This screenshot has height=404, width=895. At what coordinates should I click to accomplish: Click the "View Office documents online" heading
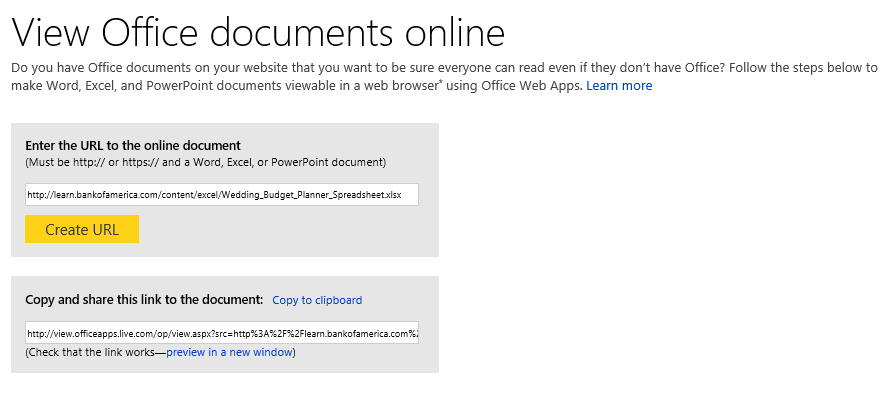click(x=258, y=33)
